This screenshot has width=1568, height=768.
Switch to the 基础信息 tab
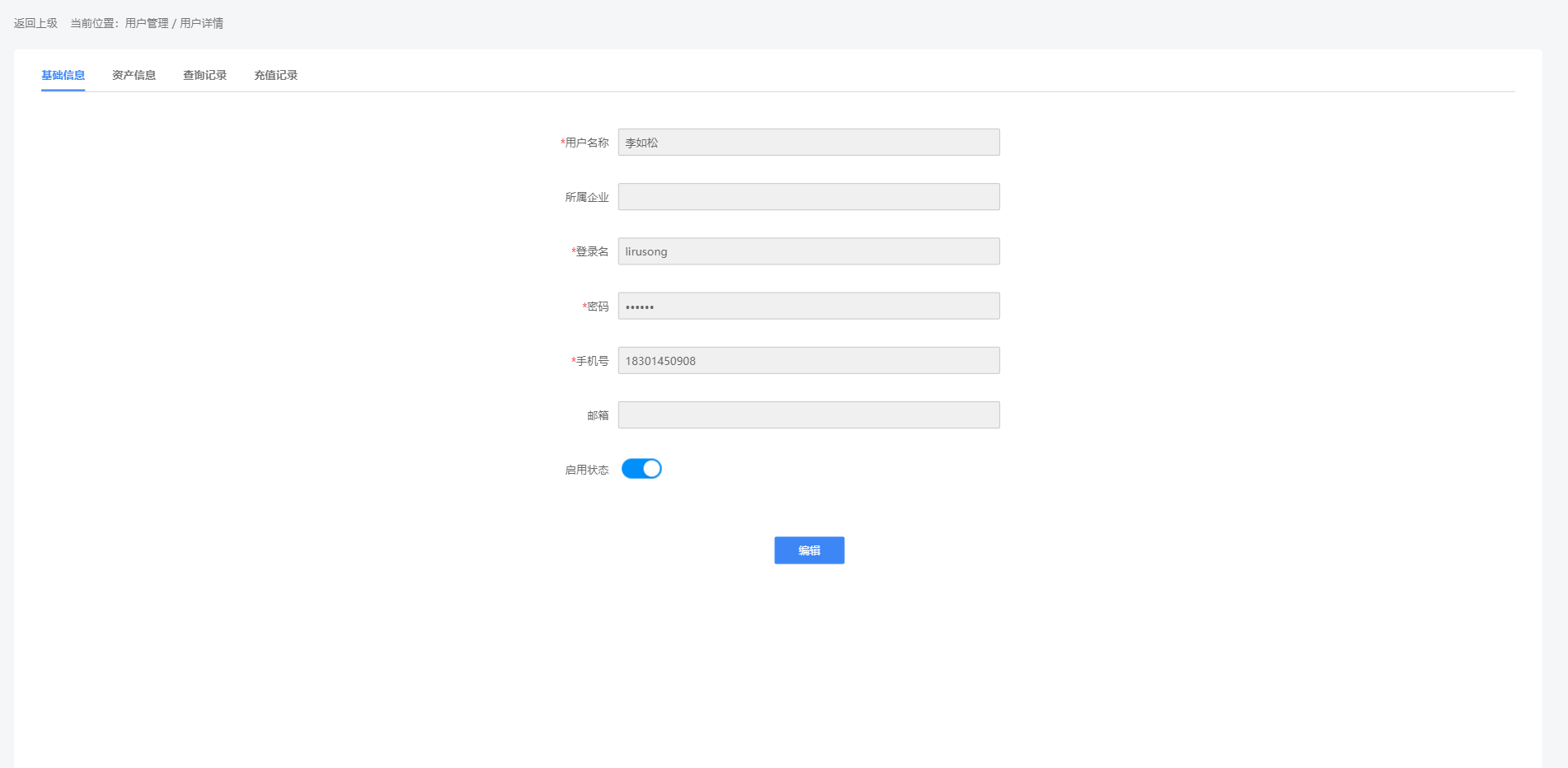point(63,75)
